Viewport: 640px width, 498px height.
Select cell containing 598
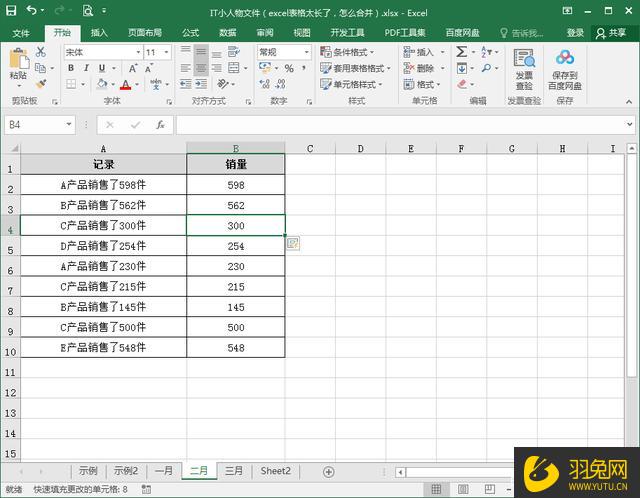pos(236,185)
